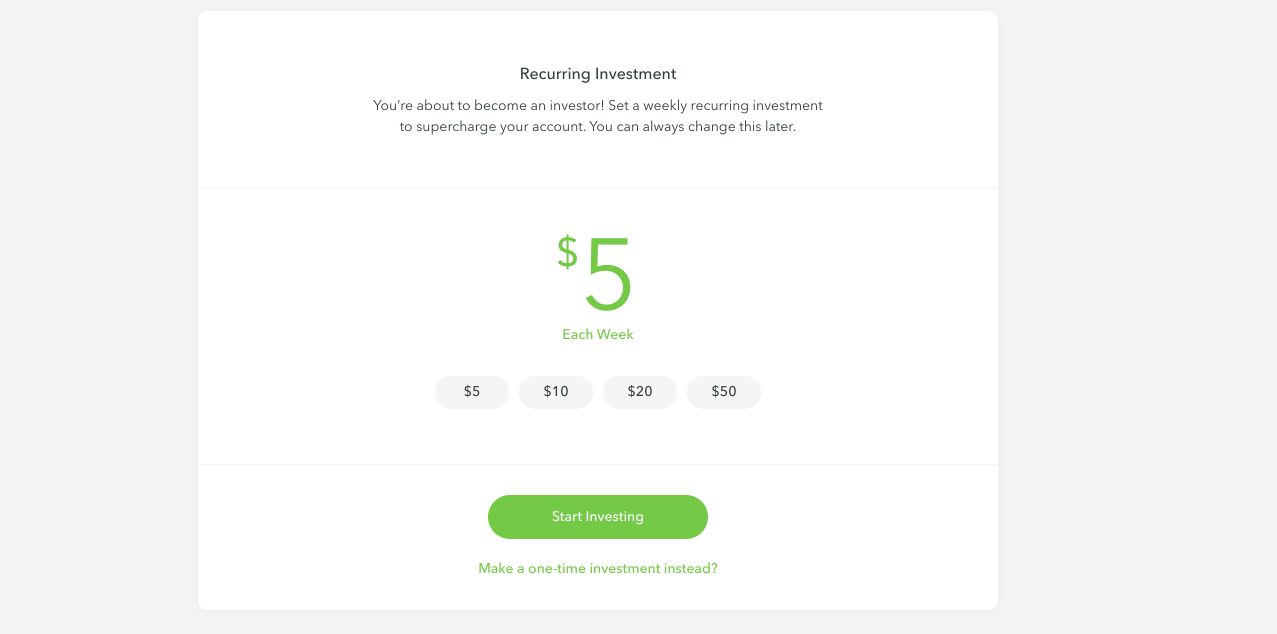
Task: Tap the five dollar amount chip
Action: [472, 392]
